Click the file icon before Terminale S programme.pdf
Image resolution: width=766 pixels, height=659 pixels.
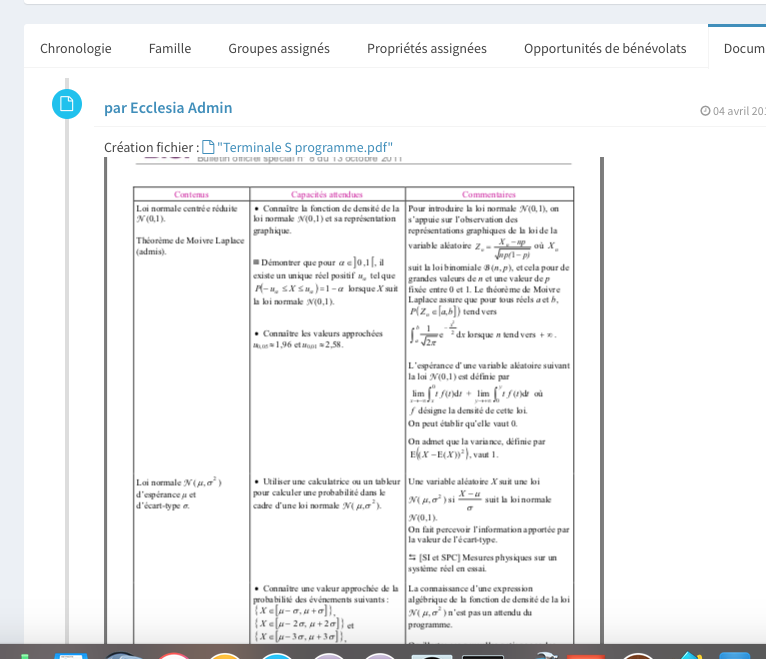click(208, 147)
